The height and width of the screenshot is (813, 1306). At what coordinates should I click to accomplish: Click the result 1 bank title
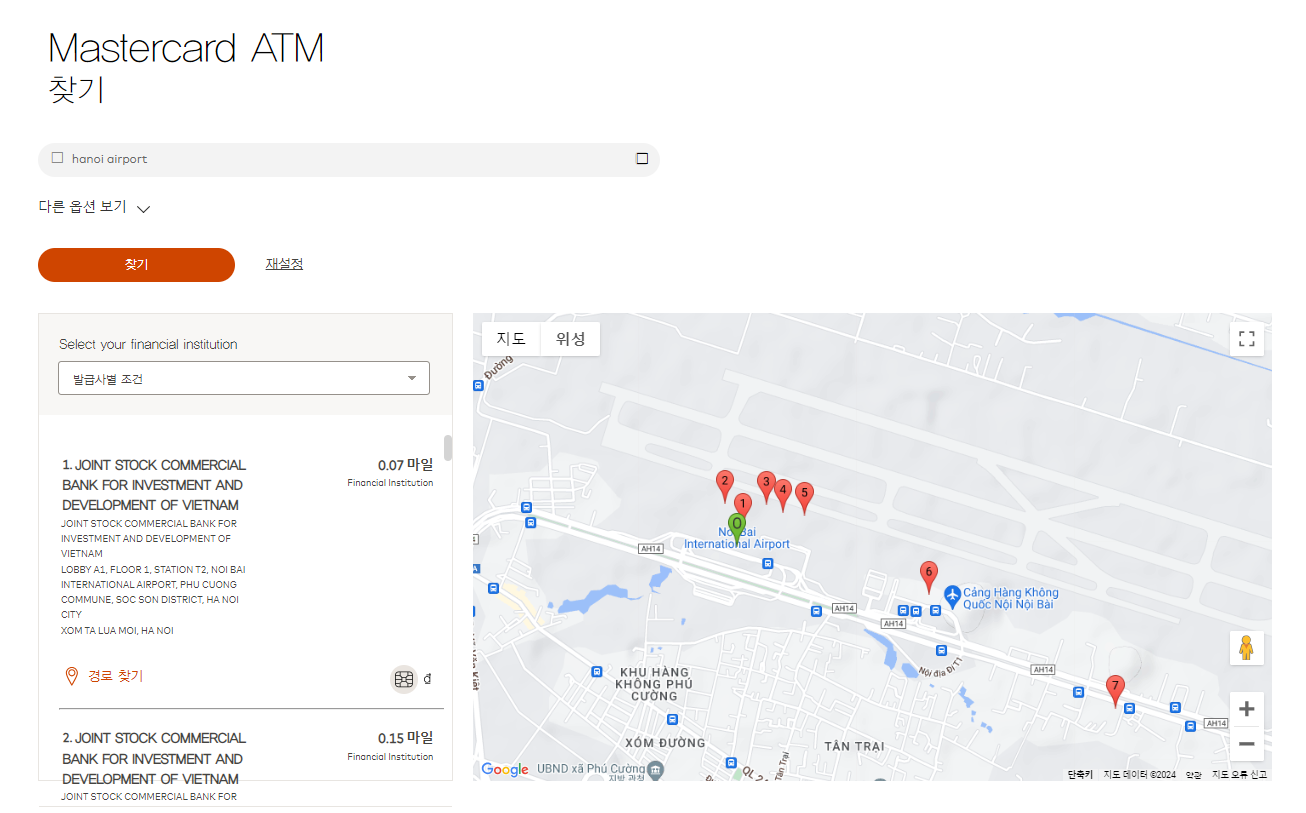[154, 485]
